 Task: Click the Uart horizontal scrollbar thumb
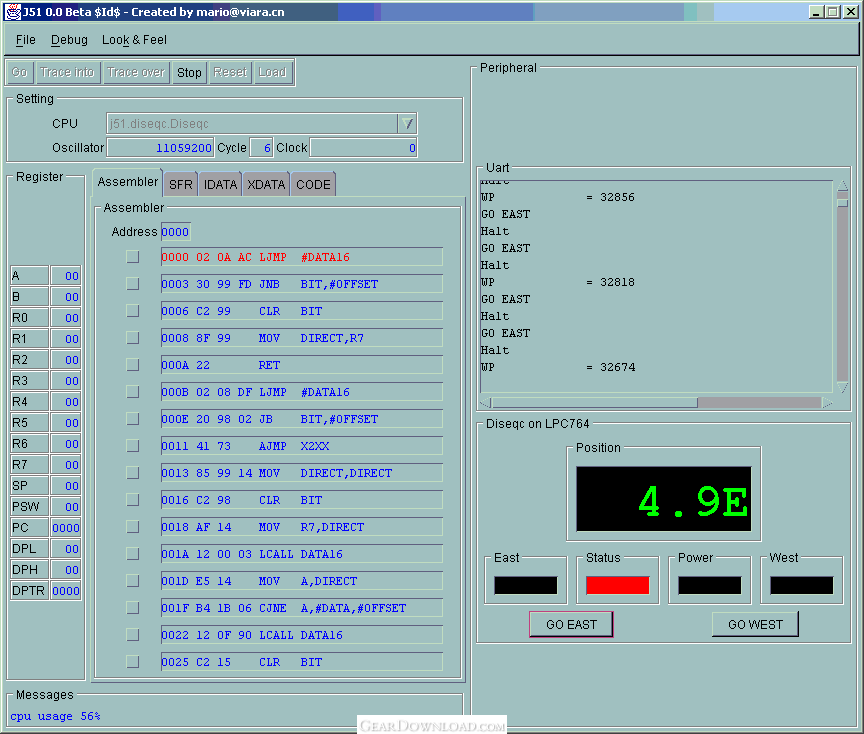[x=595, y=403]
